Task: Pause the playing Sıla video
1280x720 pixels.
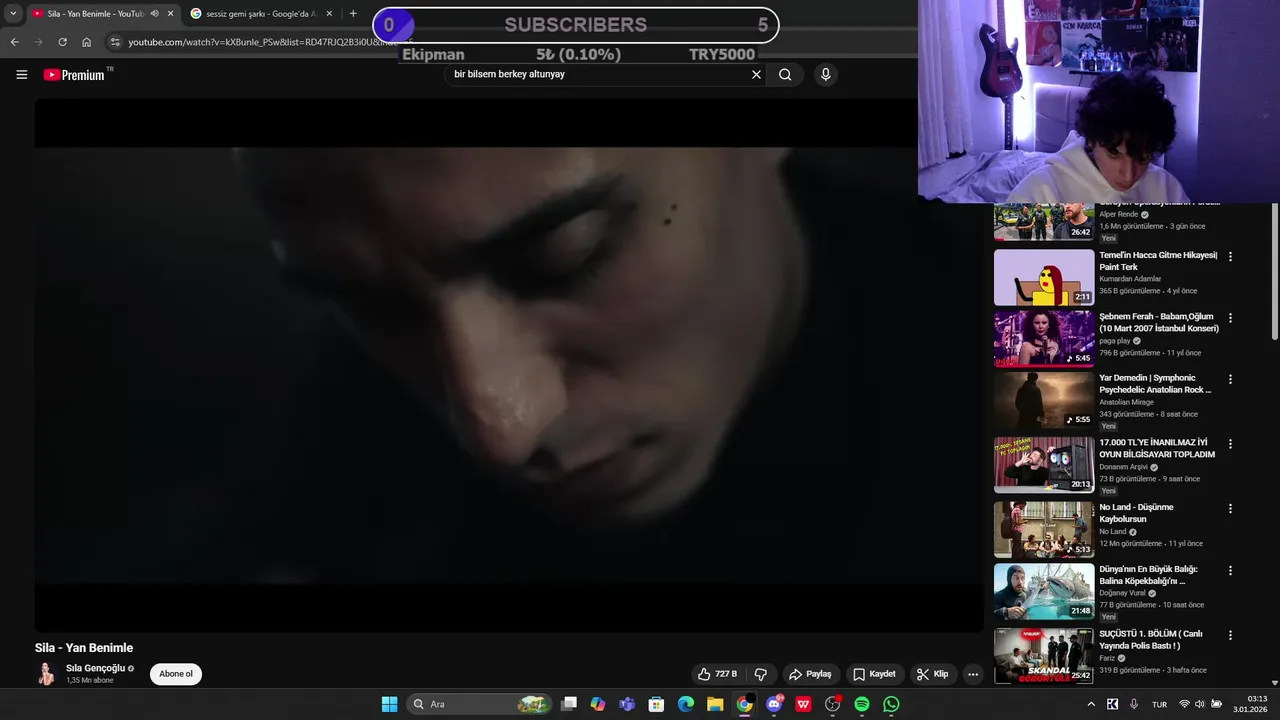Action: (509, 365)
